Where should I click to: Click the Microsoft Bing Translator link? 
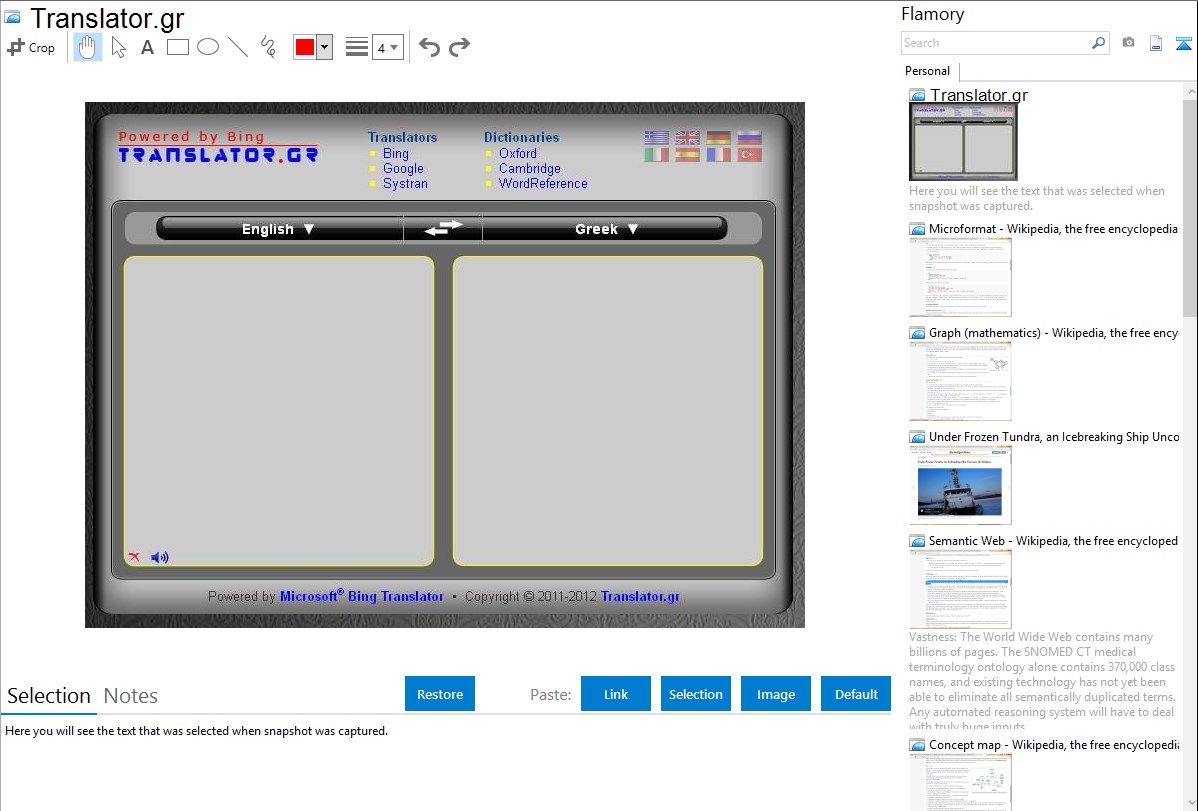361,596
